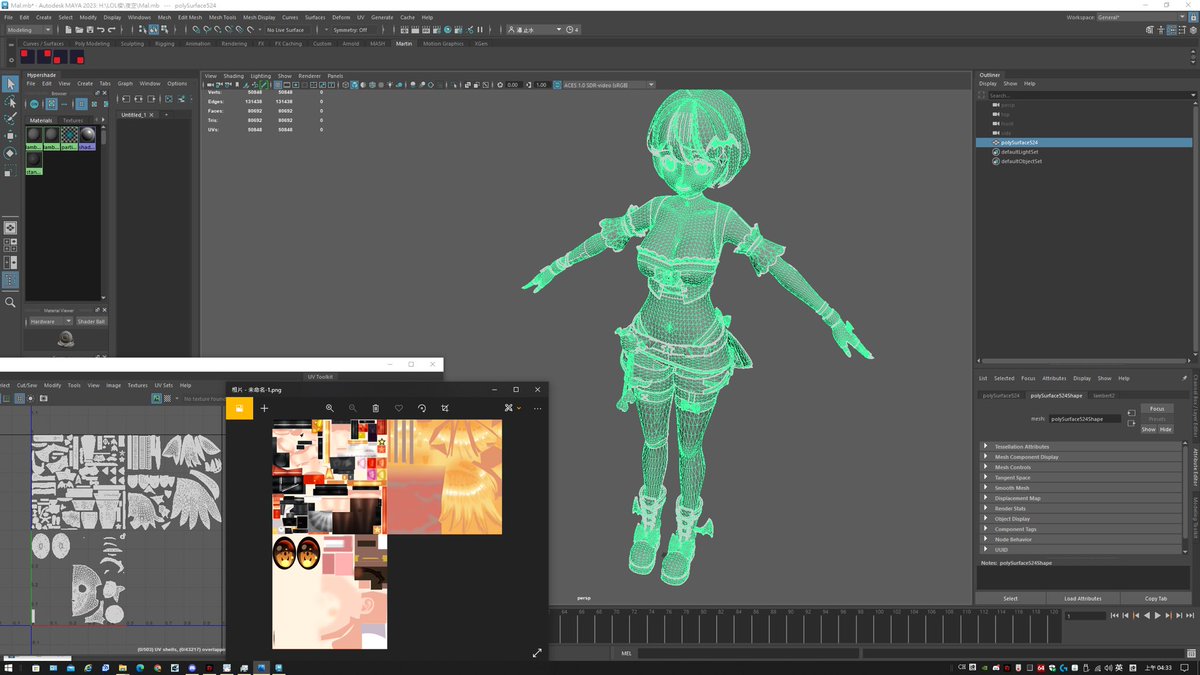Click three-dots more icon in Photos viewer
The height and width of the screenshot is (675, 1200).
click(x=537, y=408)
